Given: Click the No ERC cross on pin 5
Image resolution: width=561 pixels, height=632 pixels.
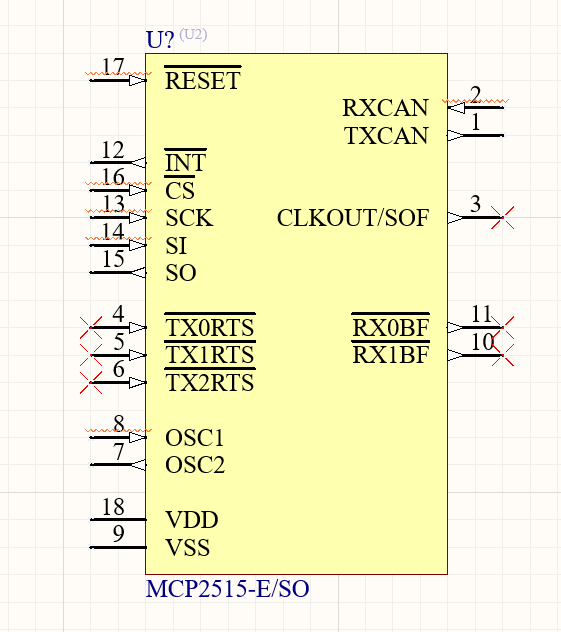Looking at the screenshot, I should (x=91, y=355).
